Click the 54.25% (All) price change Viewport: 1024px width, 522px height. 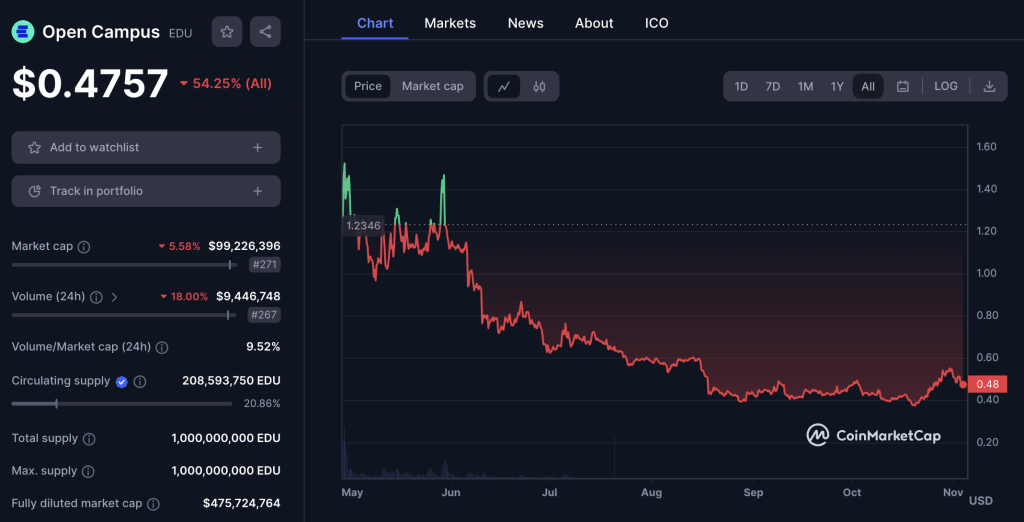pyautogui.click(x=226, y=84)
